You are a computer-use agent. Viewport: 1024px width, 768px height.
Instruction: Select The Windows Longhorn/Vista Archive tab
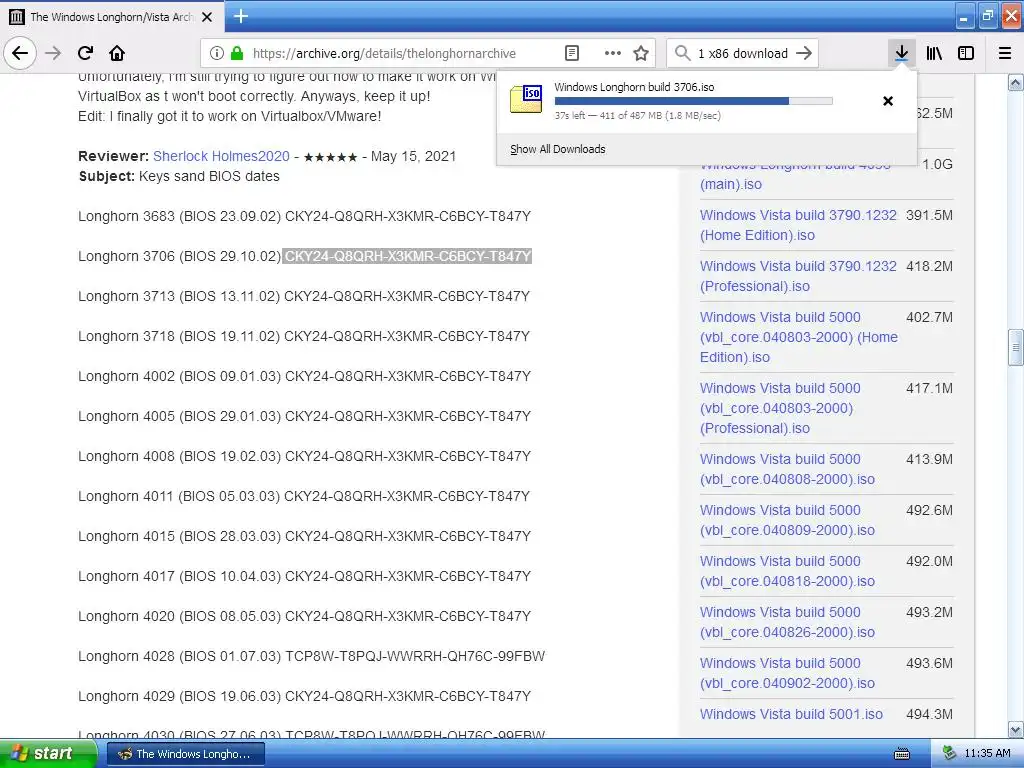[x=112, y=17]
